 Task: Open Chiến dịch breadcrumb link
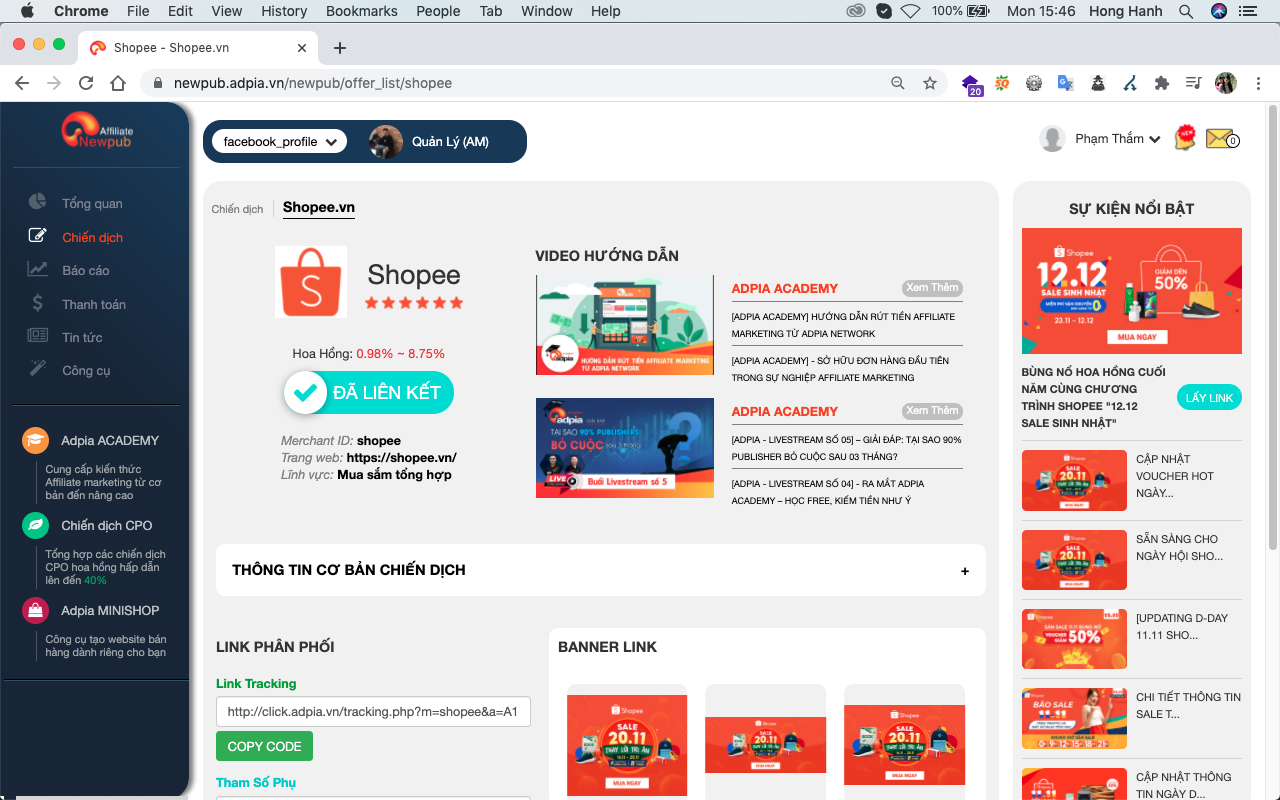point(237,209)
